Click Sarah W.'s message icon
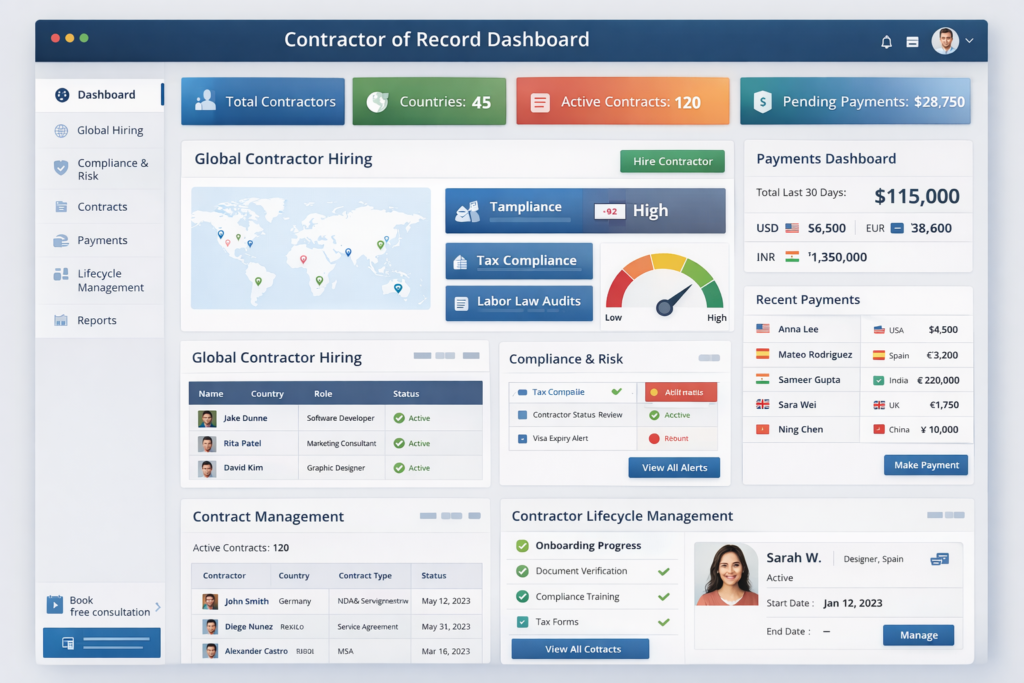The height and width of the screenshot is (683, 1024). (x=939, y=559)
